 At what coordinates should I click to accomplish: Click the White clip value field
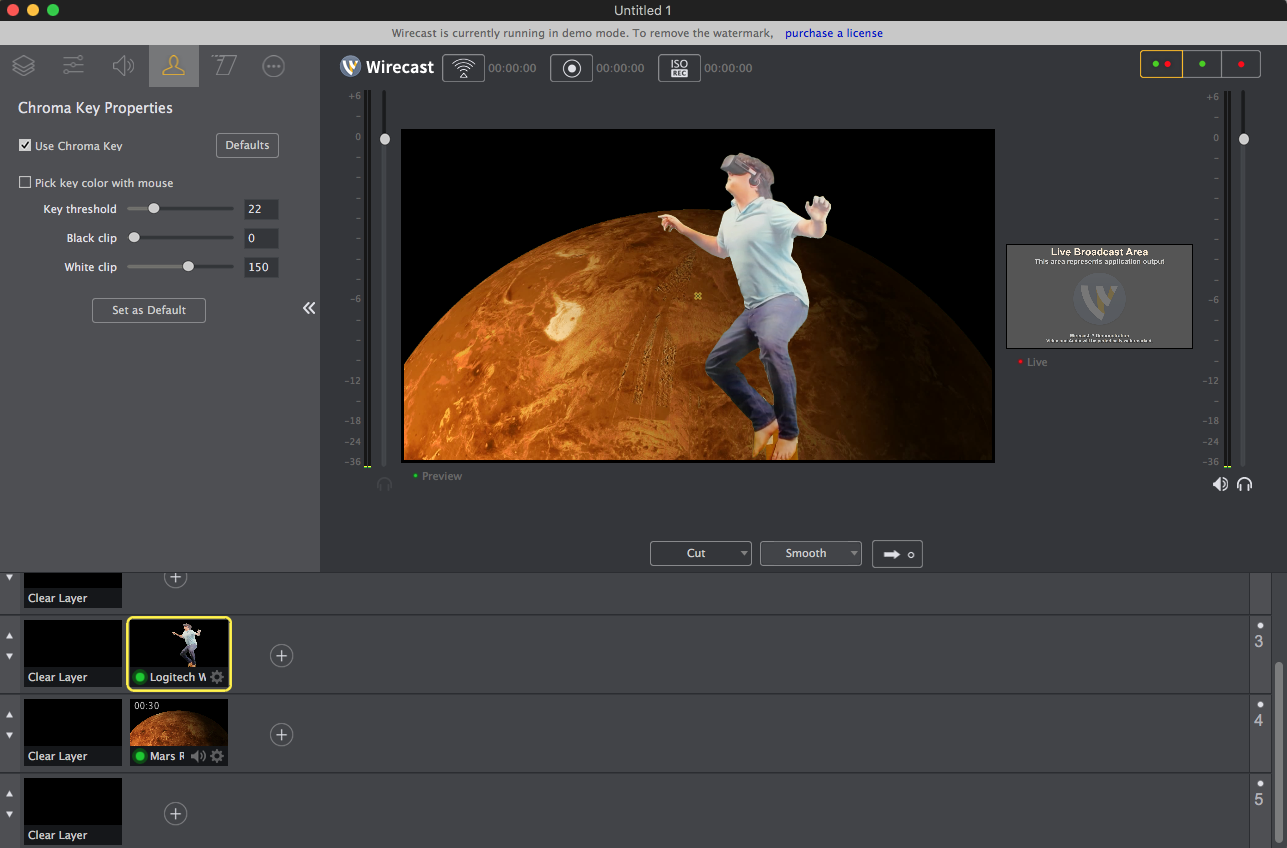point(261,267)
